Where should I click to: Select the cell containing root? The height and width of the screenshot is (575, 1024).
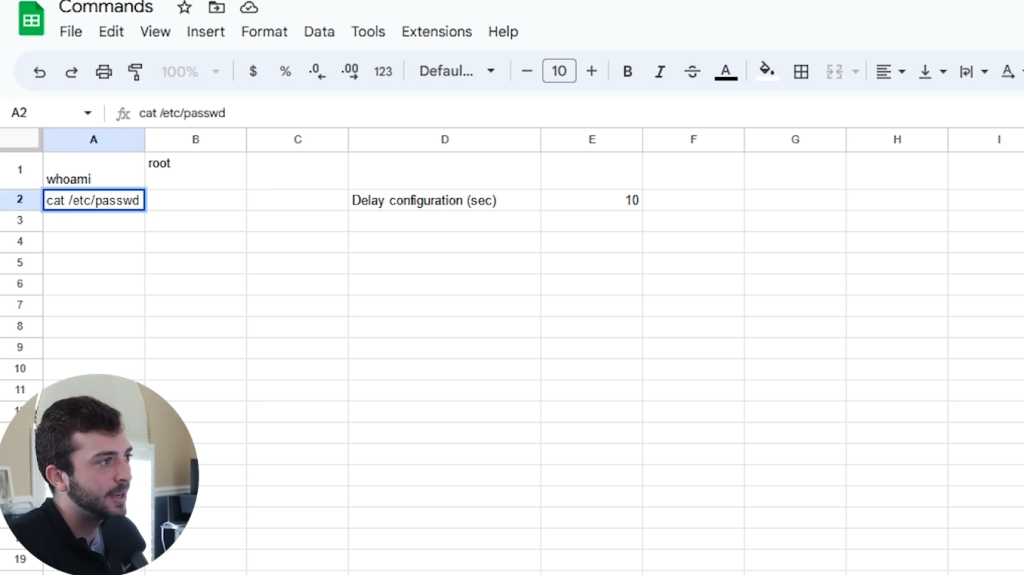coord(195,171)
